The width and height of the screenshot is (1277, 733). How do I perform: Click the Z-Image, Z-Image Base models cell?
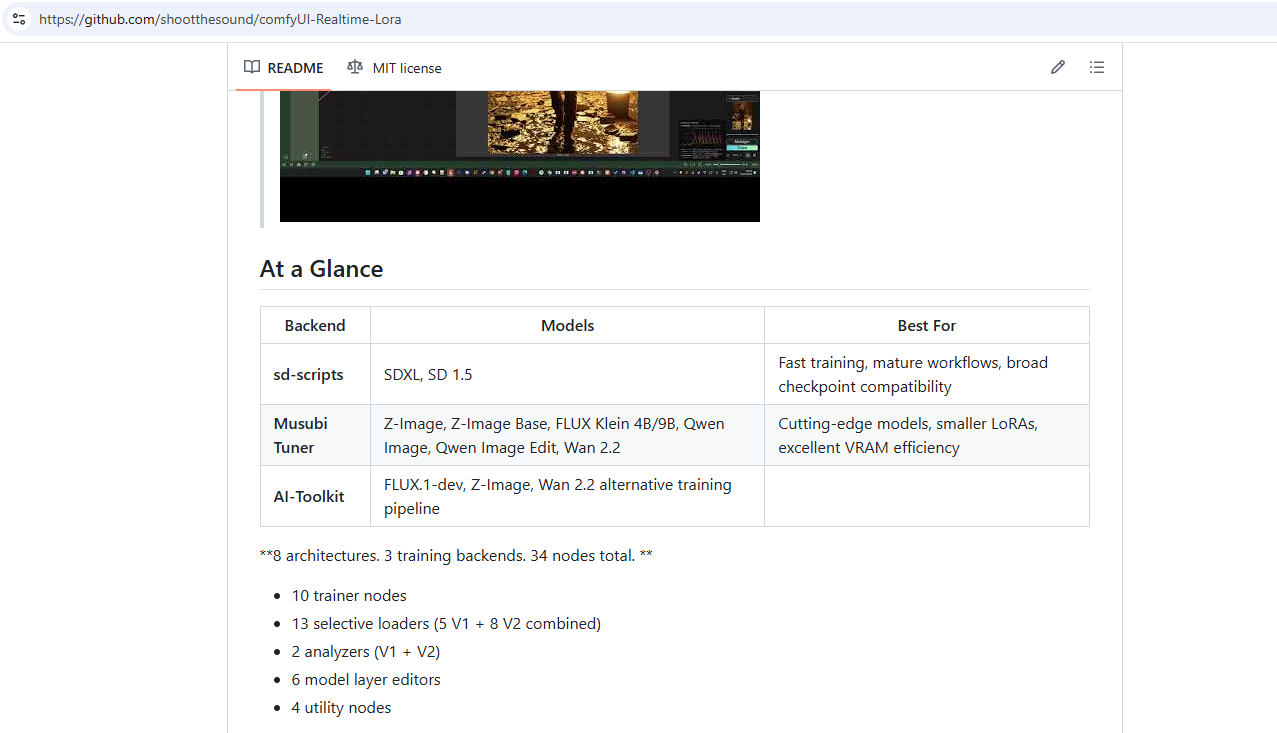567,435
